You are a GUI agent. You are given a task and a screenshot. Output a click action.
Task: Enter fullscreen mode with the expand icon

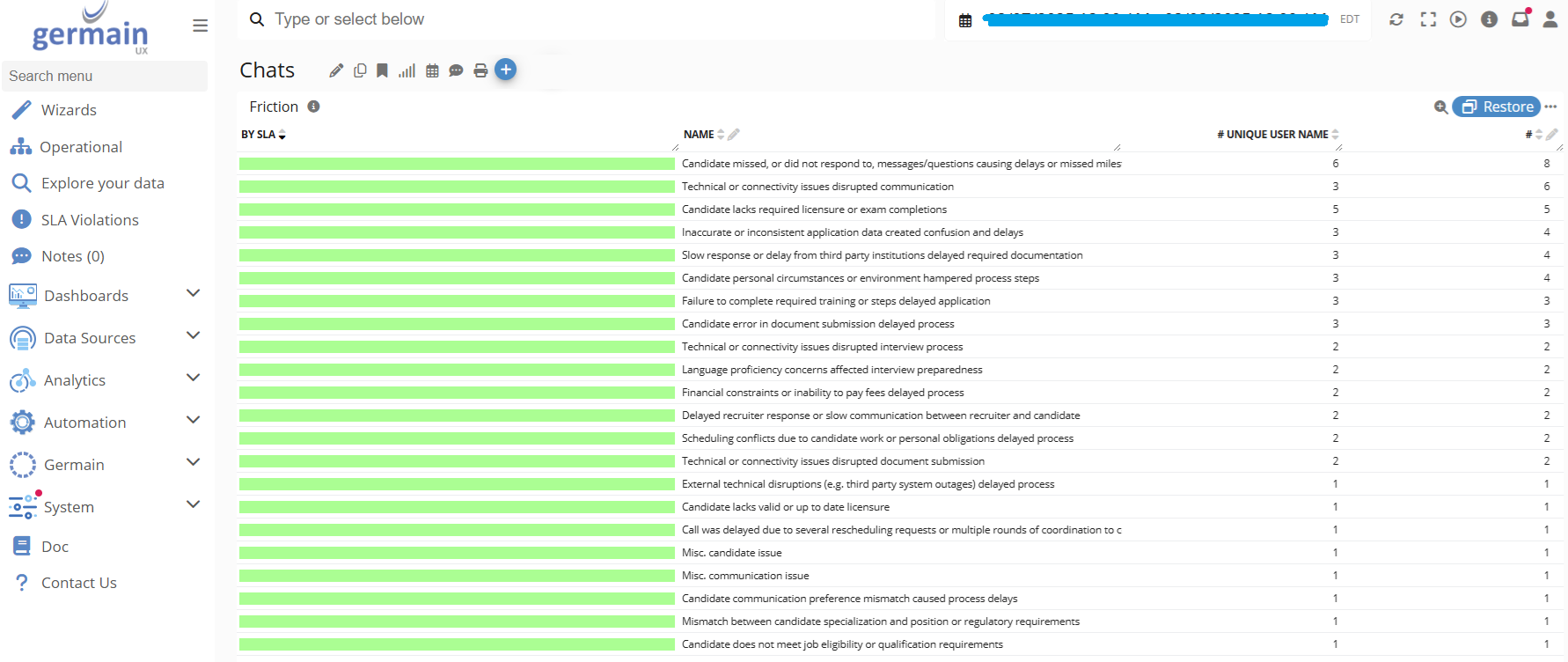(x=1428, y=19)
